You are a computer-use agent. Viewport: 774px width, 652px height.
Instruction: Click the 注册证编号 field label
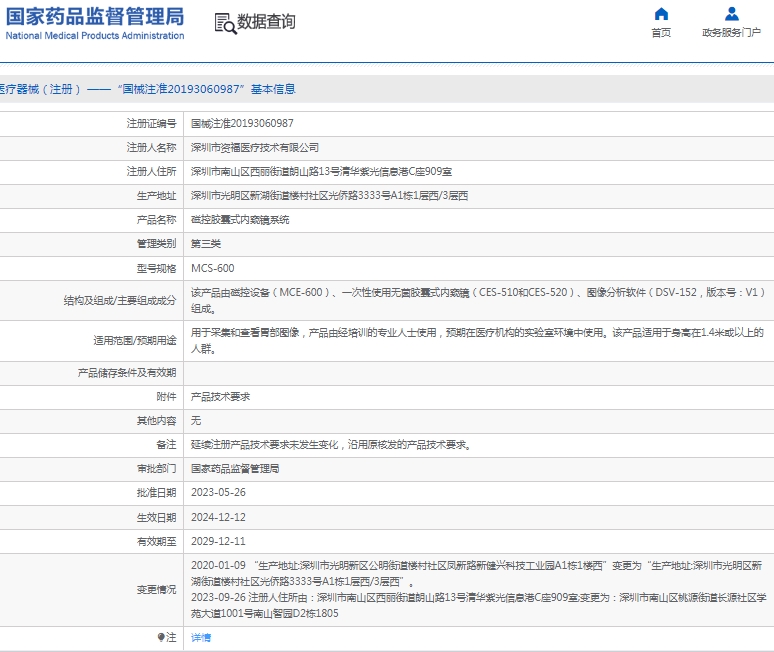[151, 123]
